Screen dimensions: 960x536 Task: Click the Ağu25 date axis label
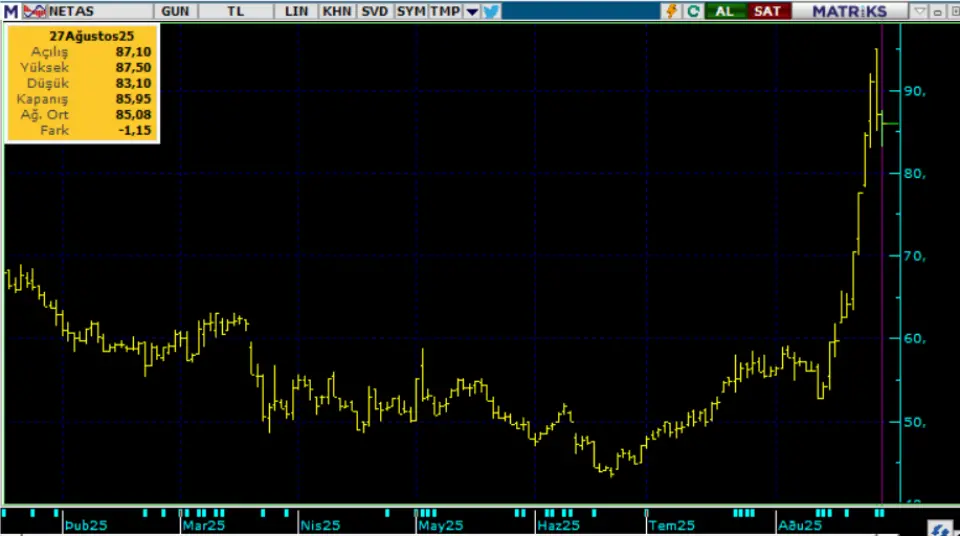[800, 526]
